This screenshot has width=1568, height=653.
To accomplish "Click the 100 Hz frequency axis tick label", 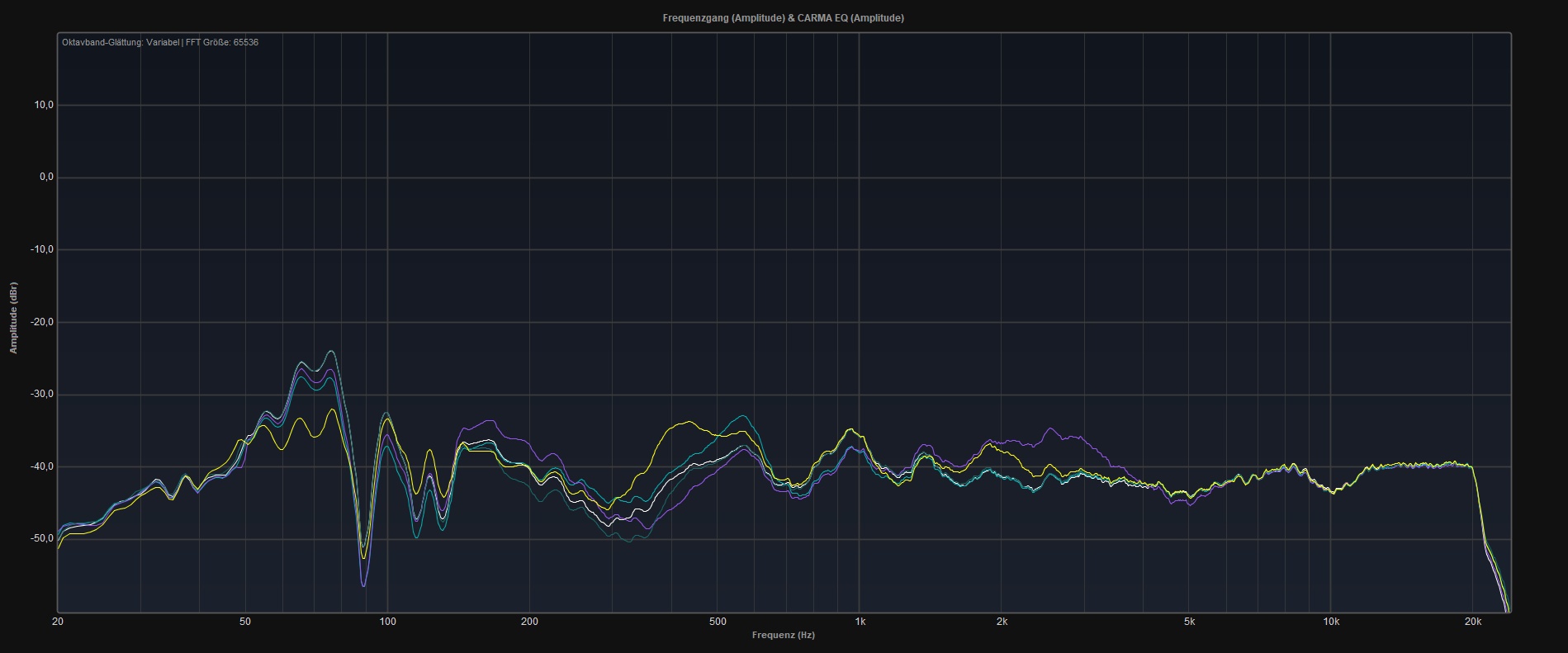I will click(387, 622).
